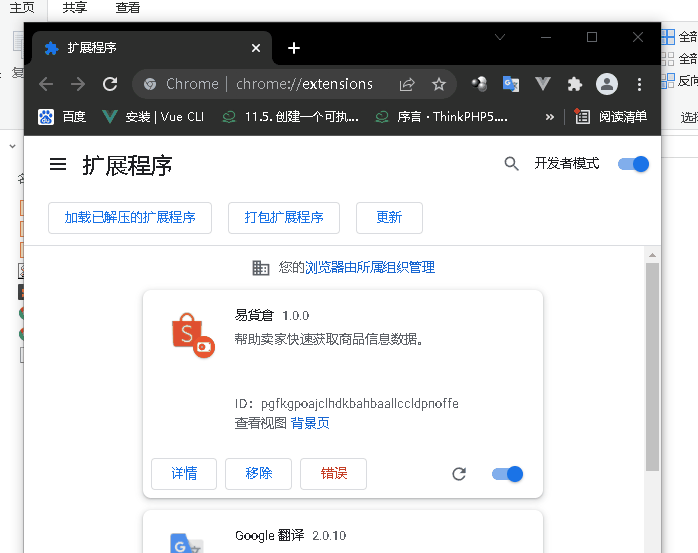Image resolution: width=698 pixels, height=553 pixels.
Task: Click the Google 翻译 extension icon card
Action: click(x=187, y=543)
